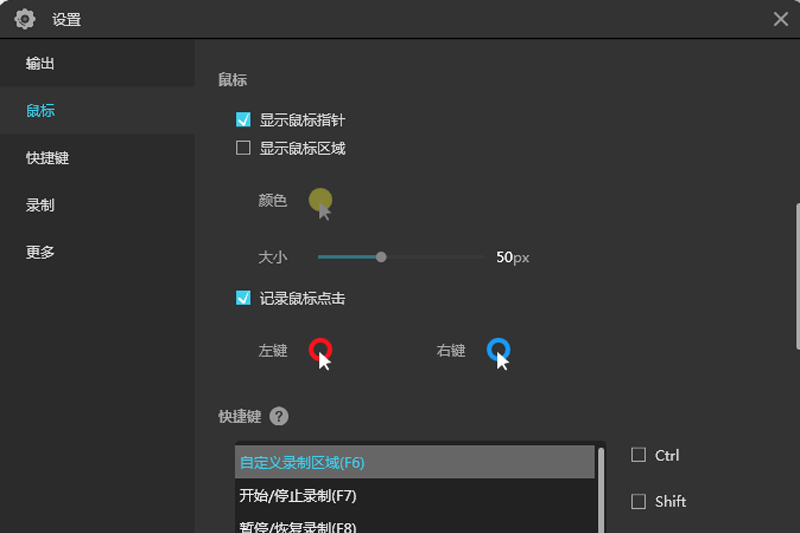Image resolution: width=800 pixels, height=533 pixels.
Task: Disable the 显示鼠标指针 checkbox
Action: pos(243,120)
